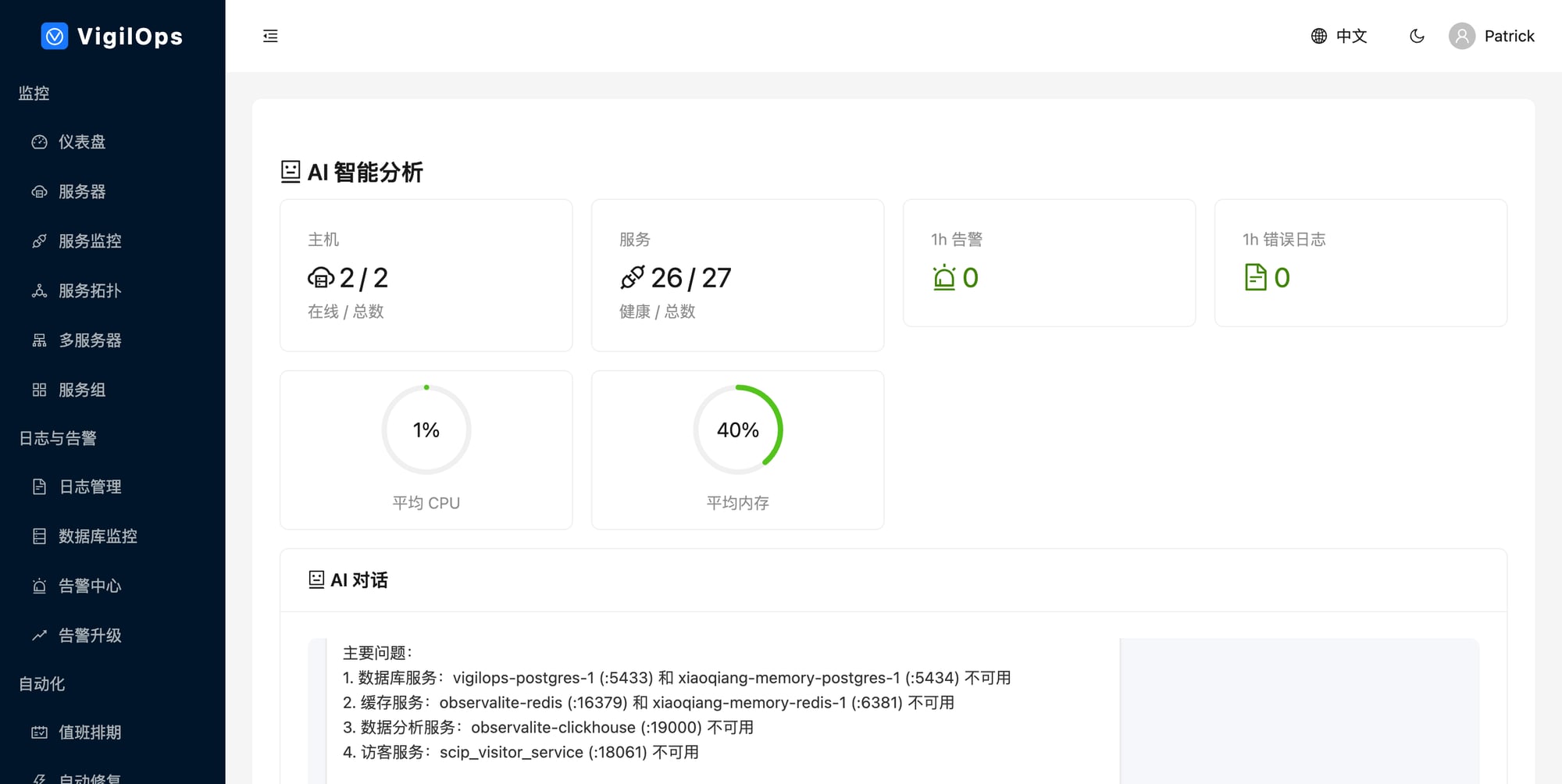Click the green file icon in 1h 错误日志
Image resolution: width=1562 pixels, height=784 pixels.
pyautogui.click(x=1255, y=277)
